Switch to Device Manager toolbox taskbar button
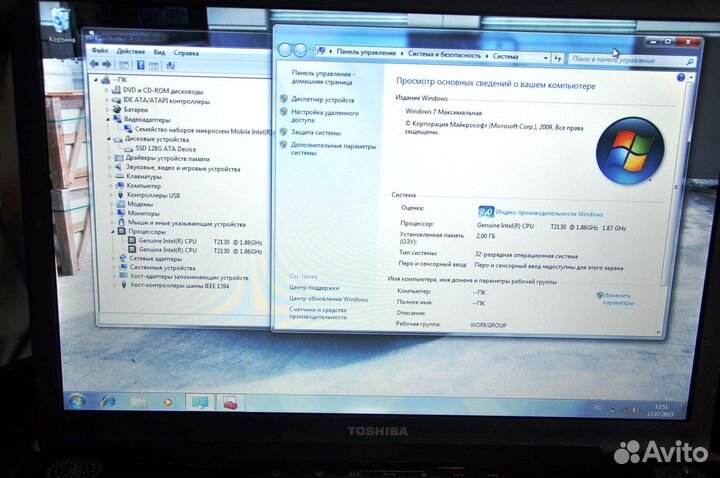 point(231,404)
